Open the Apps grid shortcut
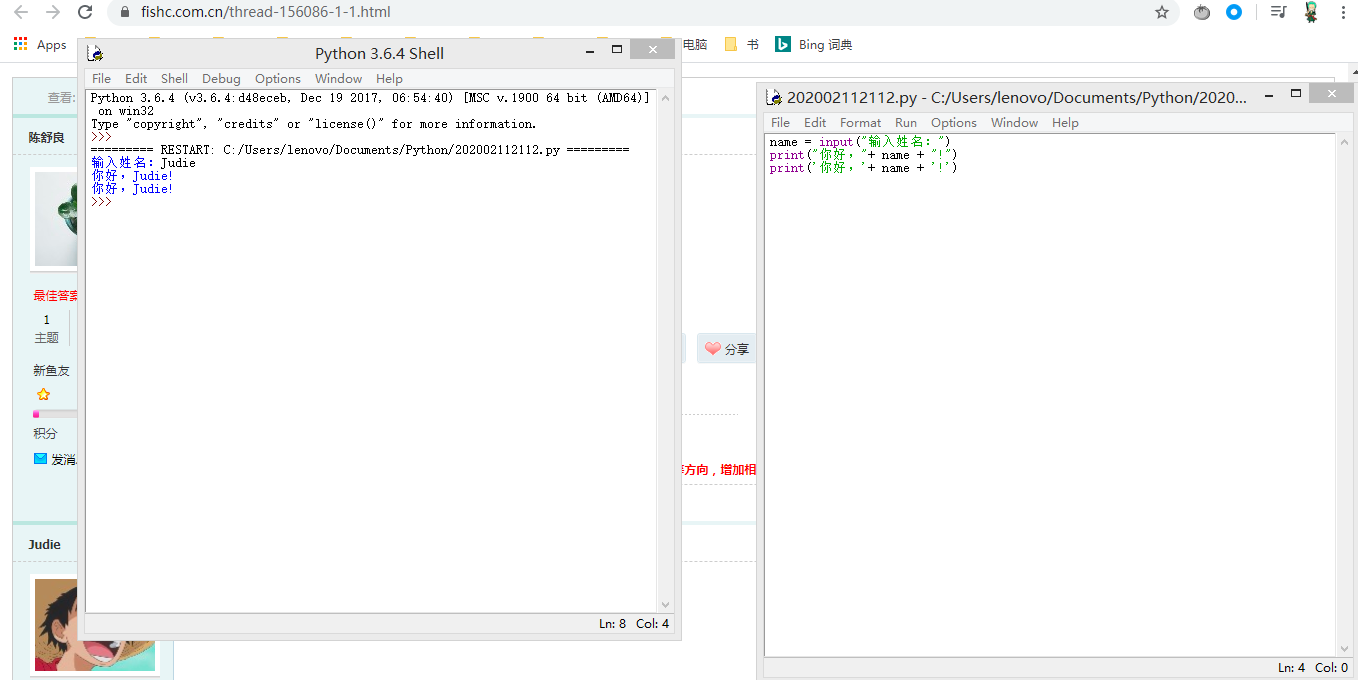Viewport: 1358px width, 680px height. [x=40, y=45]
